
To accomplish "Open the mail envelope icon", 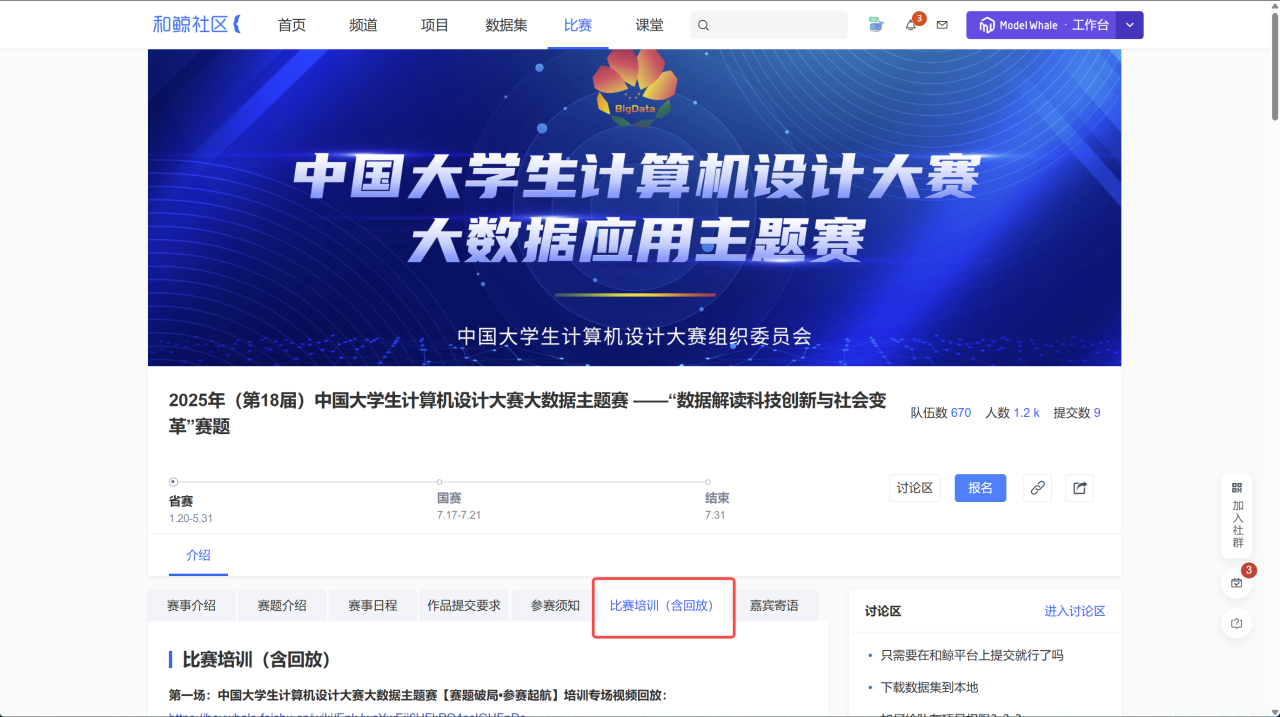I will (942, 25).
